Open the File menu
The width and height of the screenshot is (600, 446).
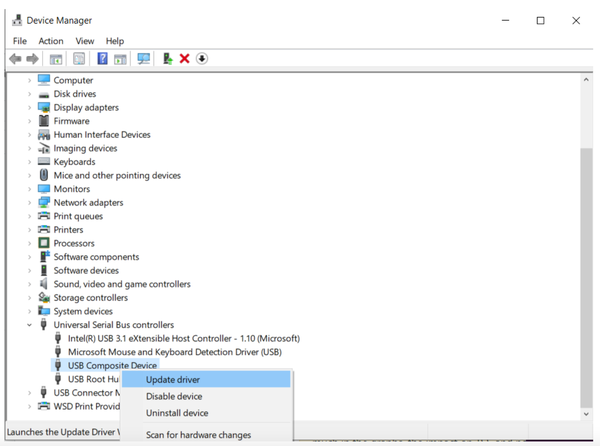(20, 41)
